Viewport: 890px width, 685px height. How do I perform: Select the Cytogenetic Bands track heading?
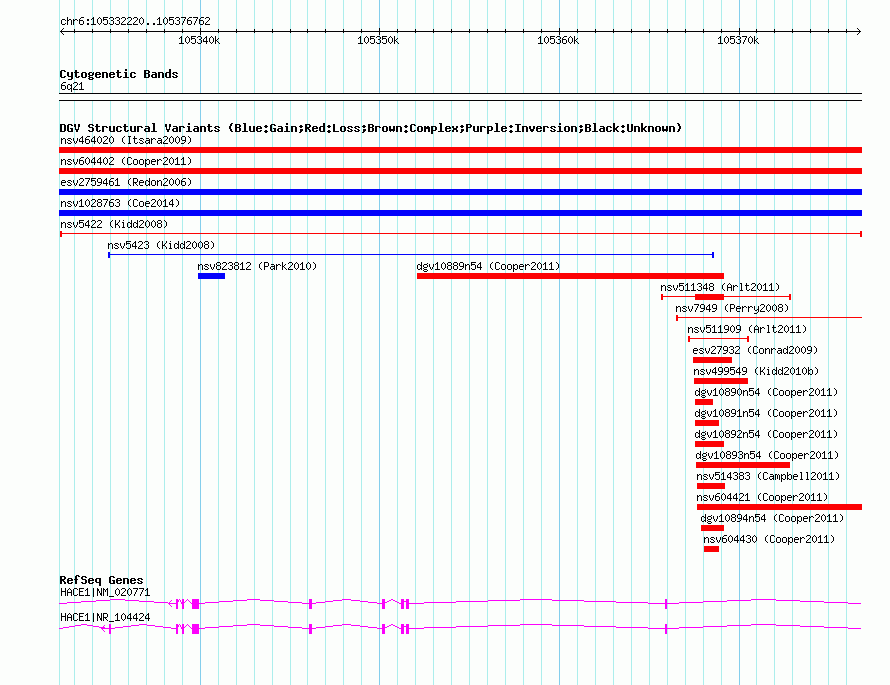click(x=119, y=74)
